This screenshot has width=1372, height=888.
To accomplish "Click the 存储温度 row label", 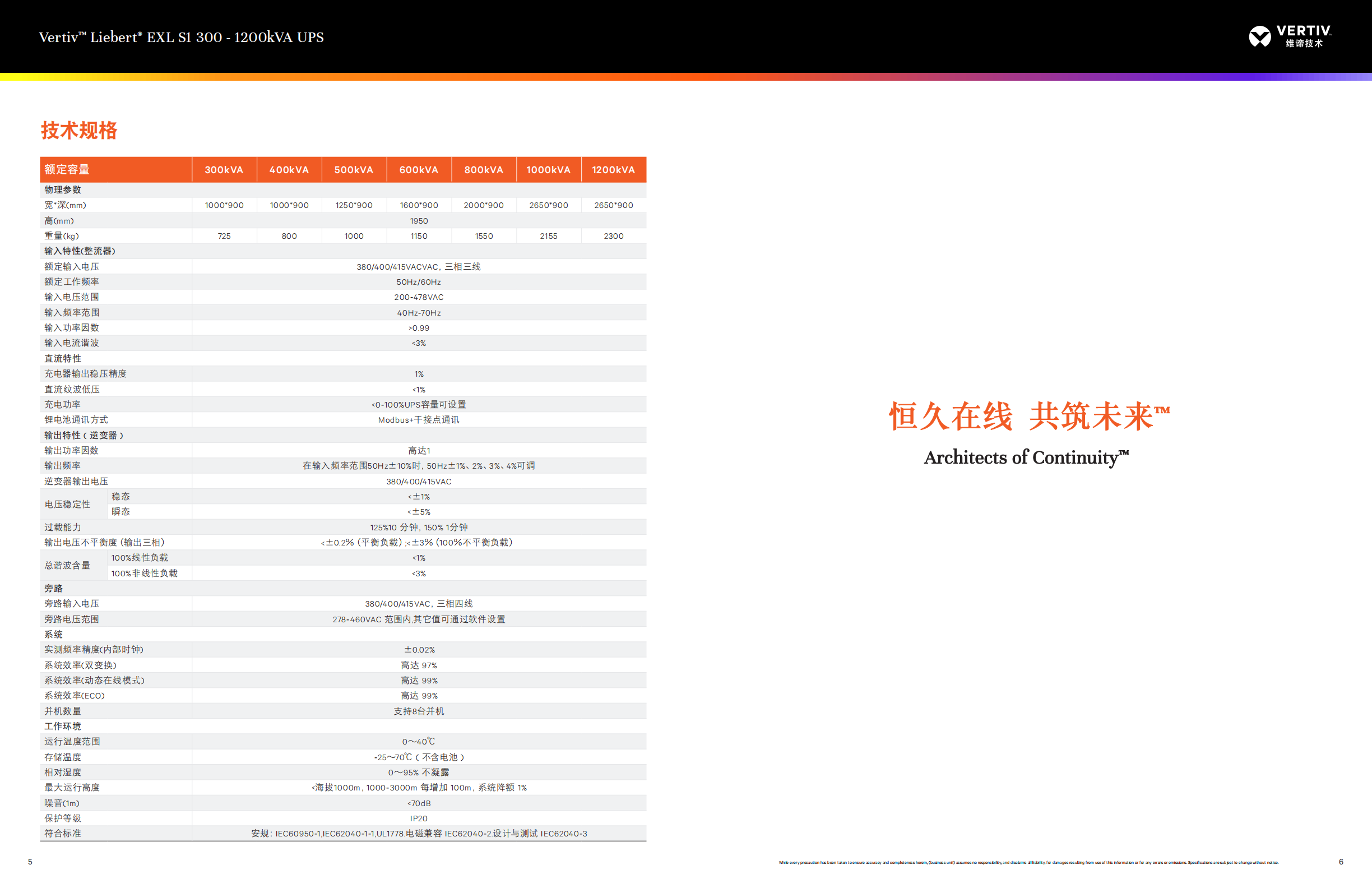I will coord(62,757).
